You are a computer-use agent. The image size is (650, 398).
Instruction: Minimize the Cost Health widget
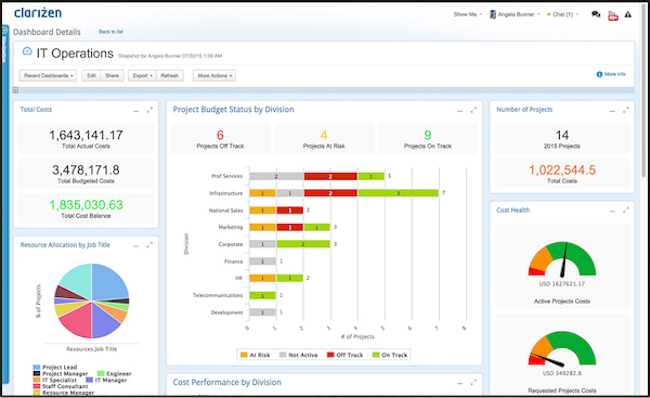pos(612,211)
